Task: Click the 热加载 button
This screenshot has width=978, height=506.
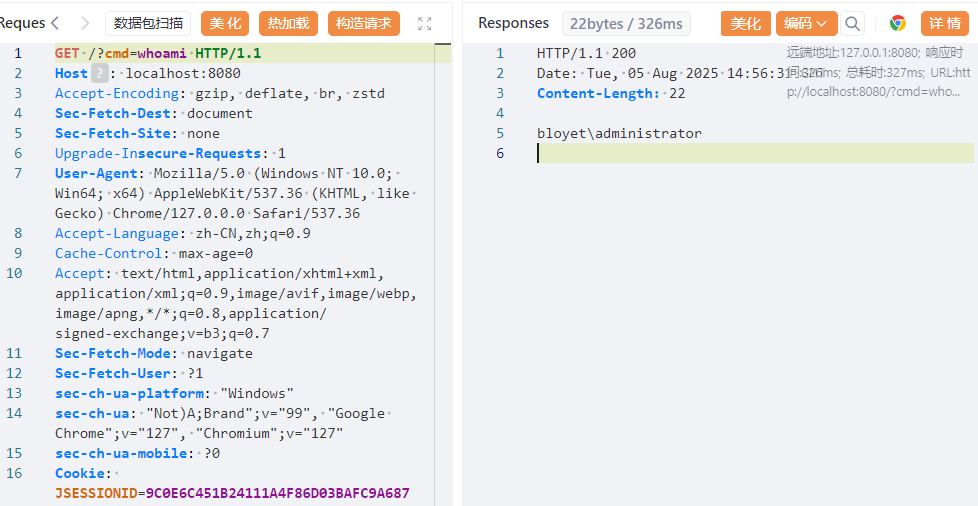Action: coord(288,23)
